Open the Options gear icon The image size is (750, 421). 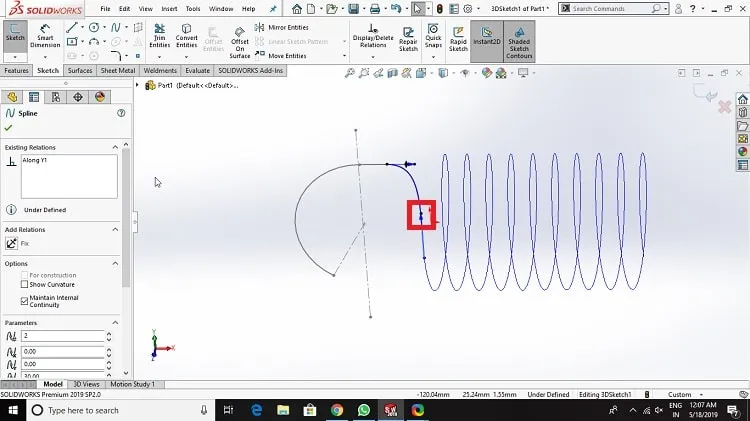(x=468, y=9)
